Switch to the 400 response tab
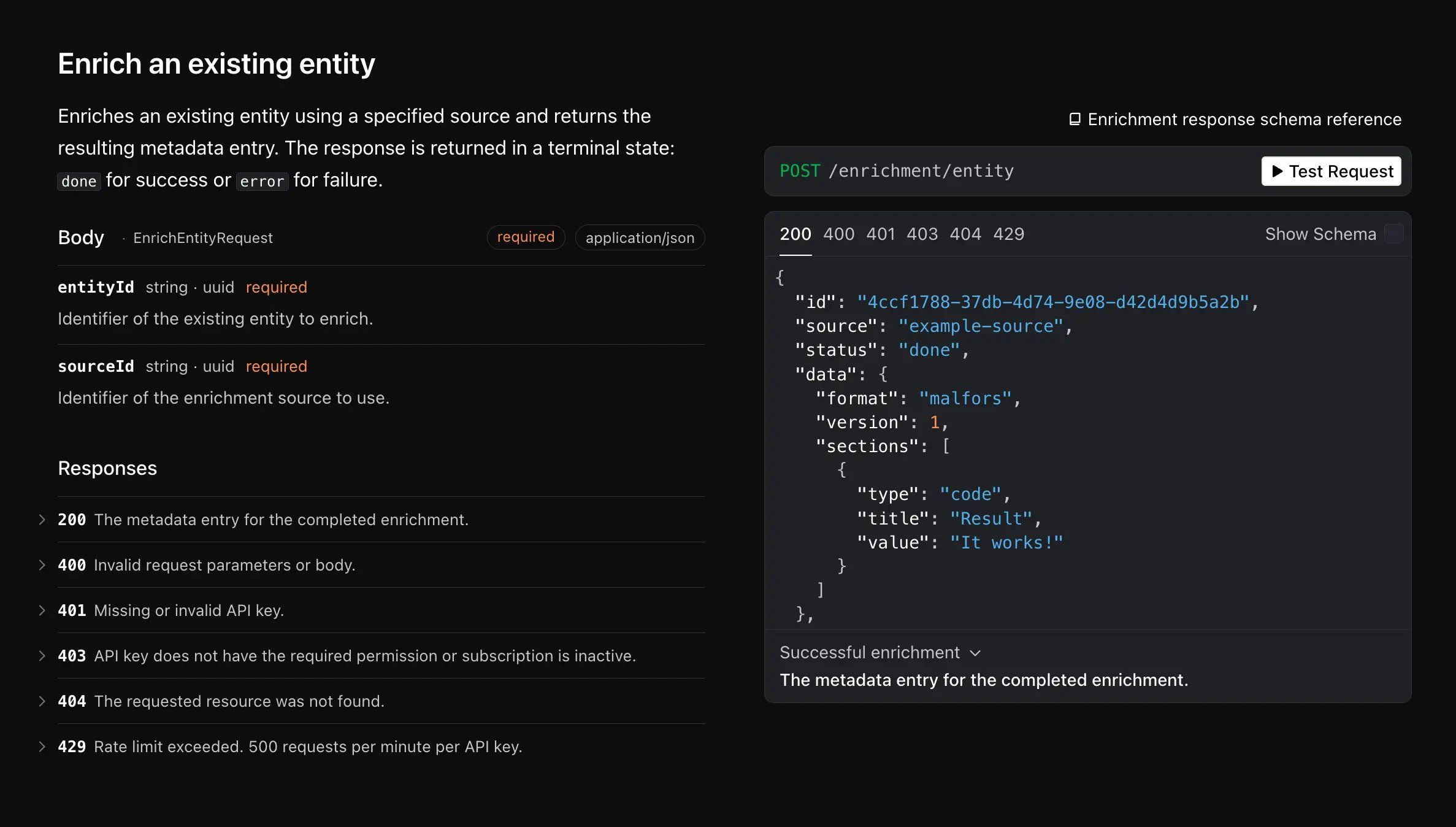 838,234
